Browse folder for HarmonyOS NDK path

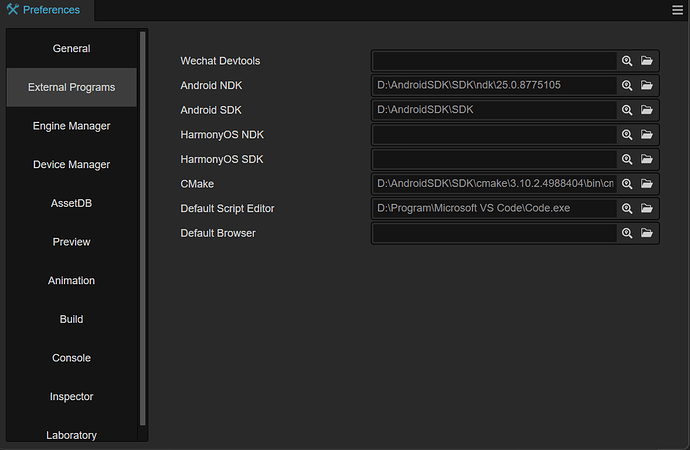[x=646, y=134]
